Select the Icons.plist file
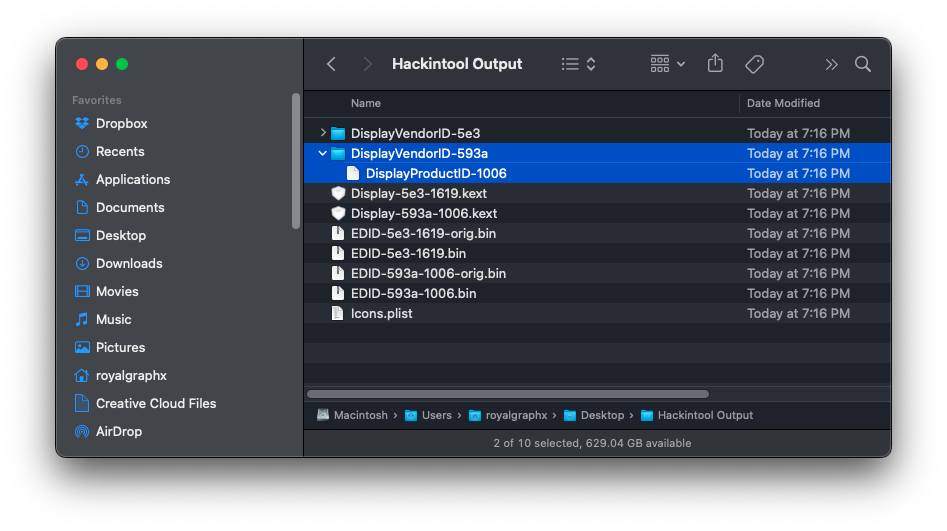 pos(381,314)
